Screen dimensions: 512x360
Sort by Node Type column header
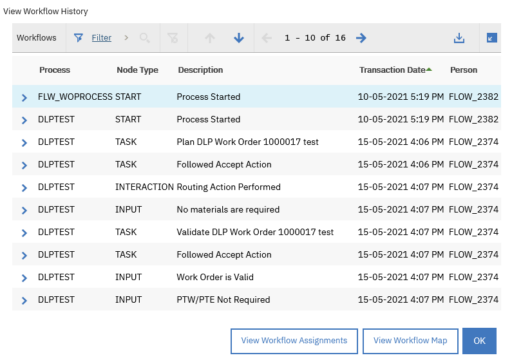point(137,70)
